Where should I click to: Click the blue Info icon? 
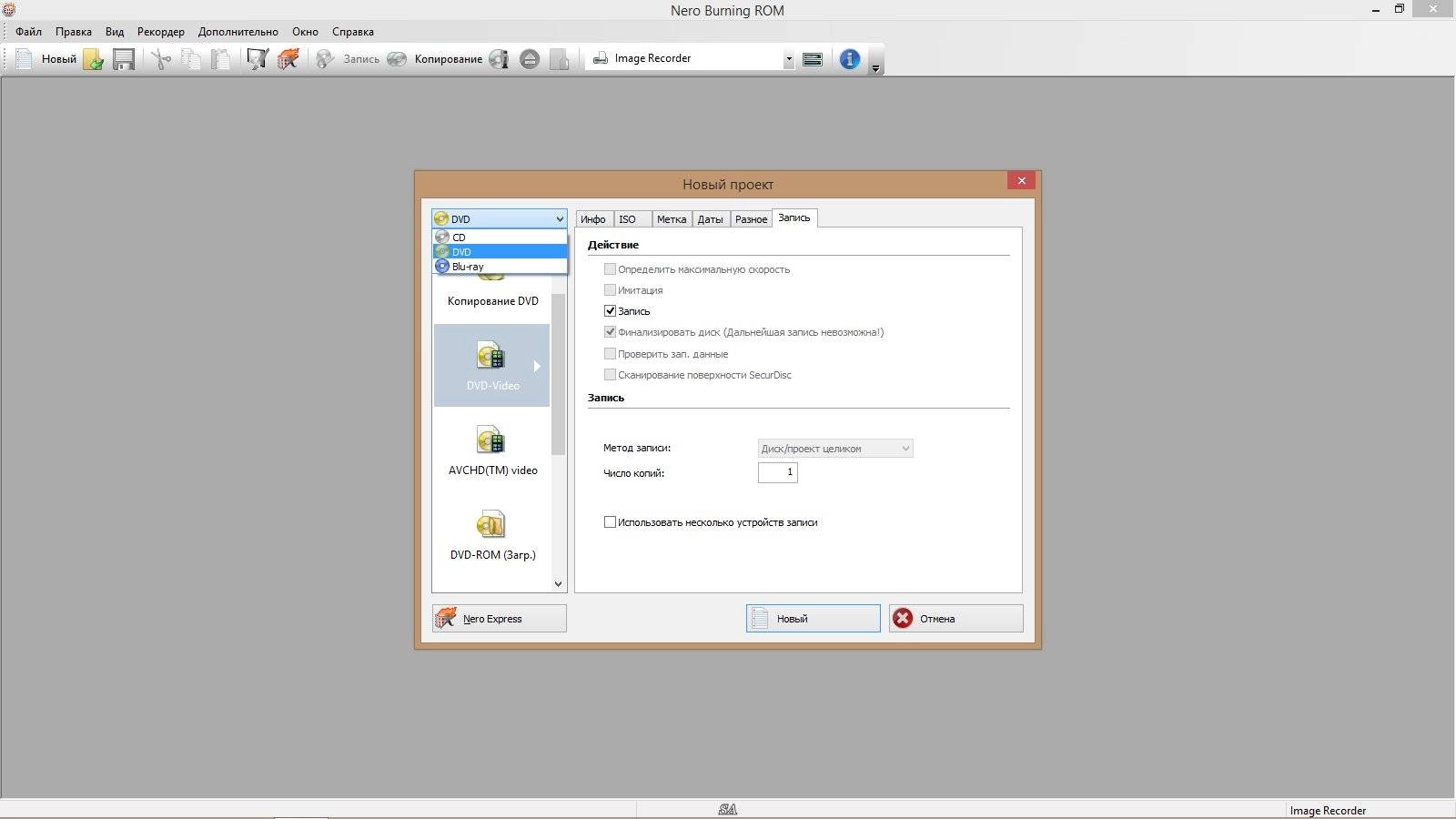tap(849, 59)
